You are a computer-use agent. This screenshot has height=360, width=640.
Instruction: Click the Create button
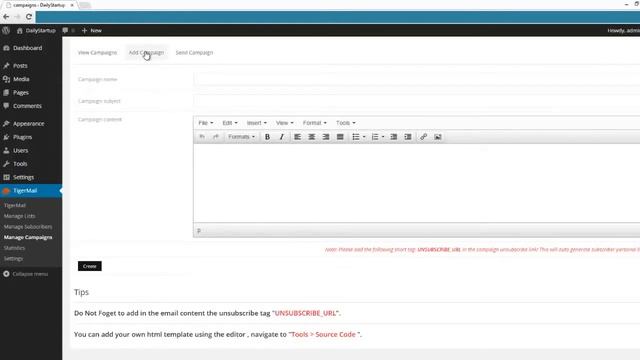coord(90,266)
